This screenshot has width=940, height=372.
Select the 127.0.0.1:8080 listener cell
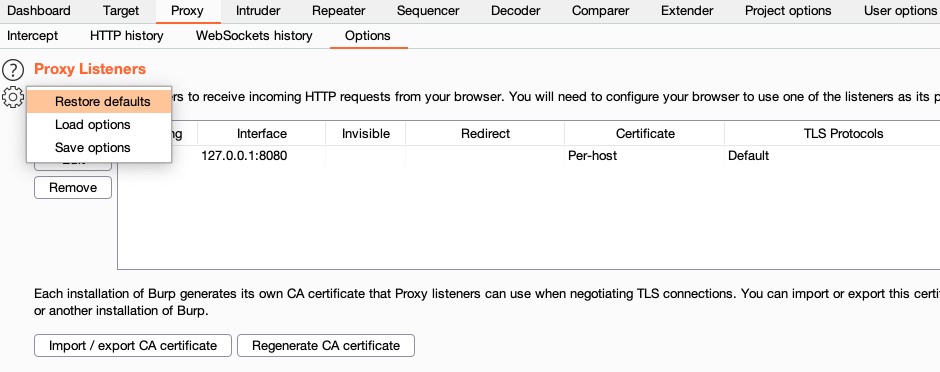click(261, 156)
